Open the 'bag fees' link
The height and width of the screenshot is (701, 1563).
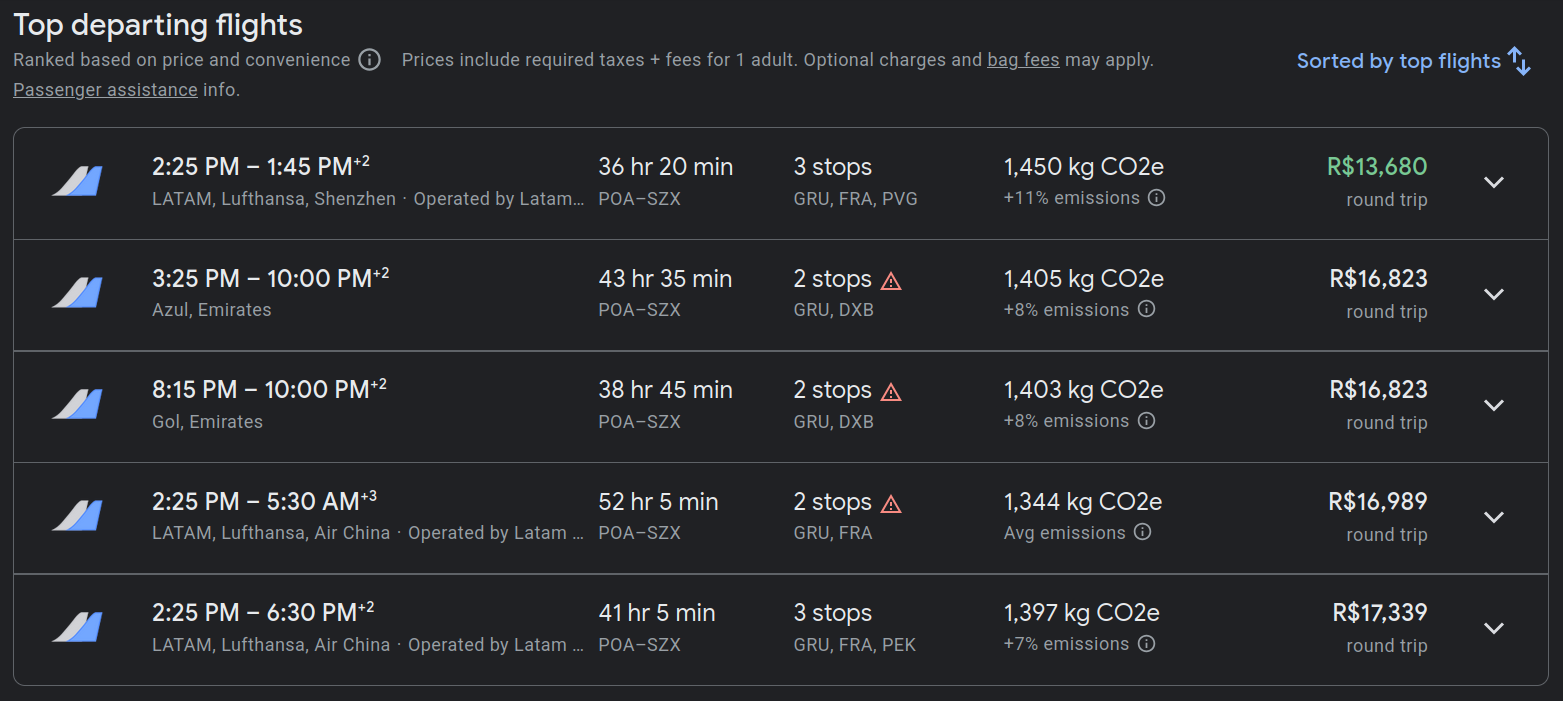[x=1023, y=60]
